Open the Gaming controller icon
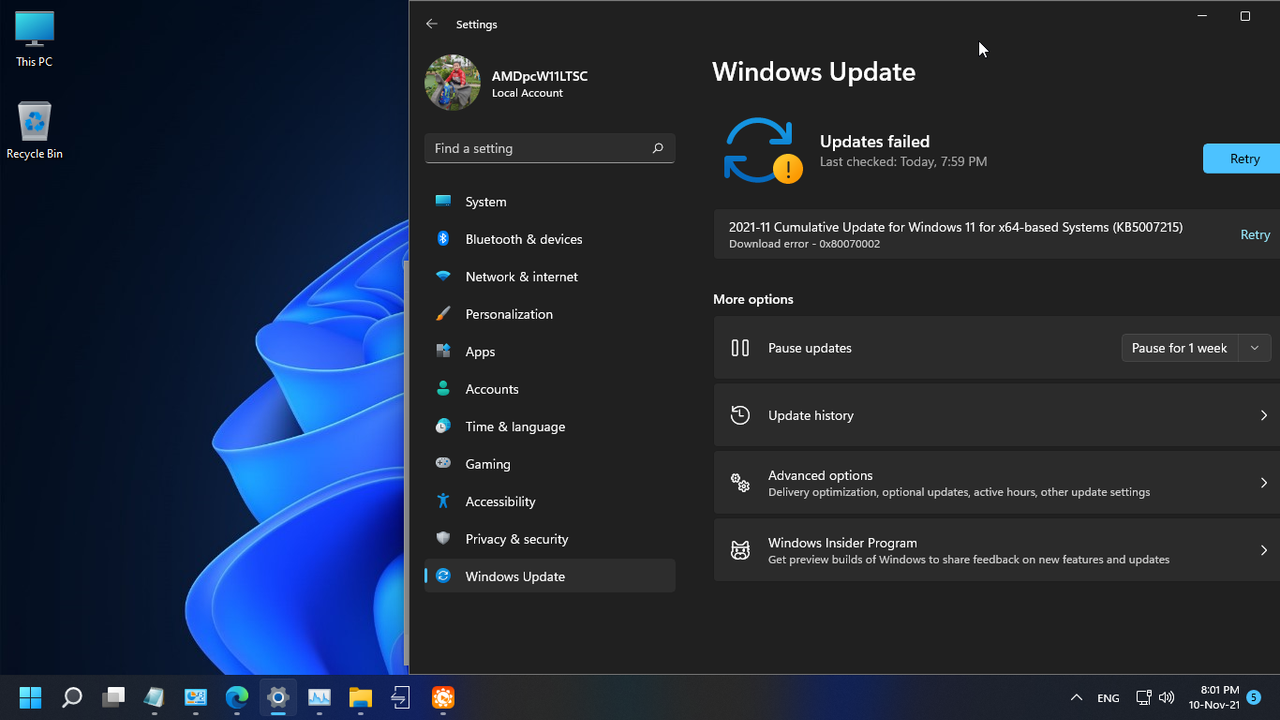The image size is (1280, 720). 443,463
